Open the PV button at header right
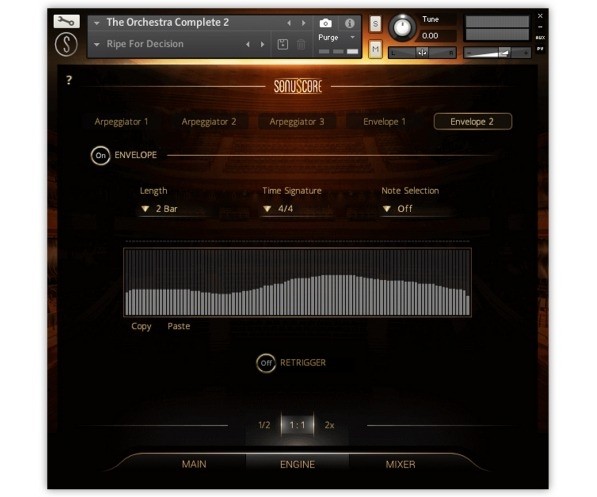597x497 pixels. tap(540, 49)
